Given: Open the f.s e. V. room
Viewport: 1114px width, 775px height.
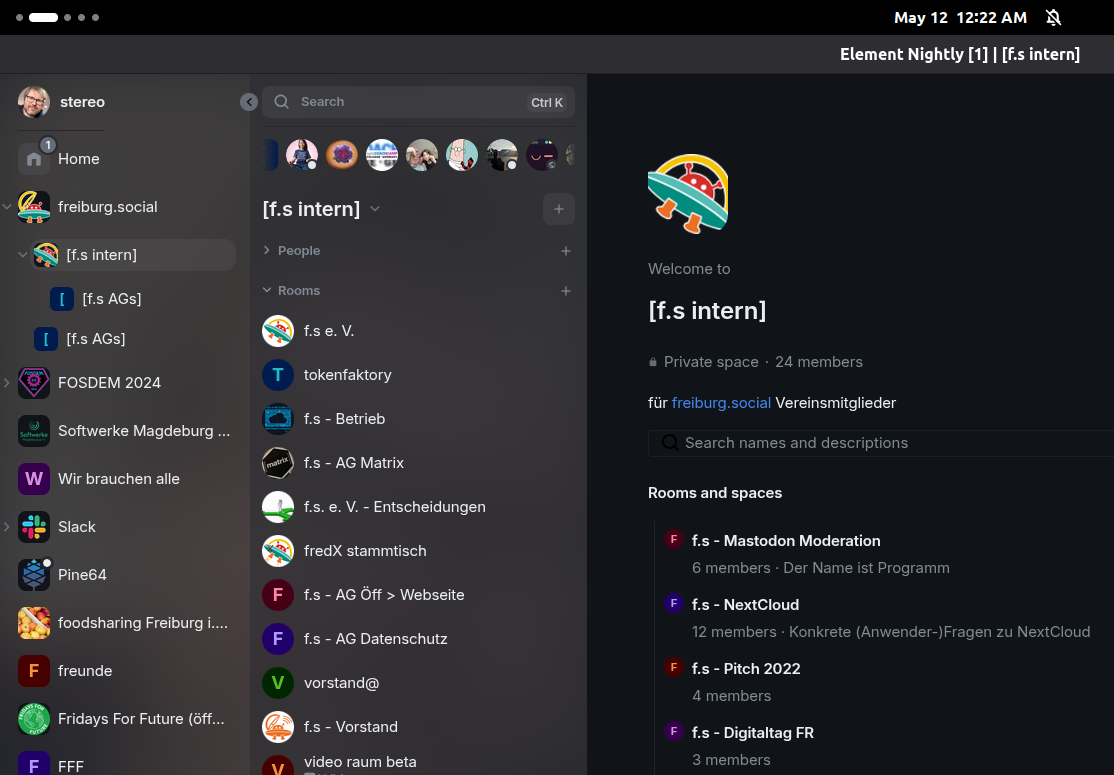Looking at the screenshot, I should pos(418,331).
